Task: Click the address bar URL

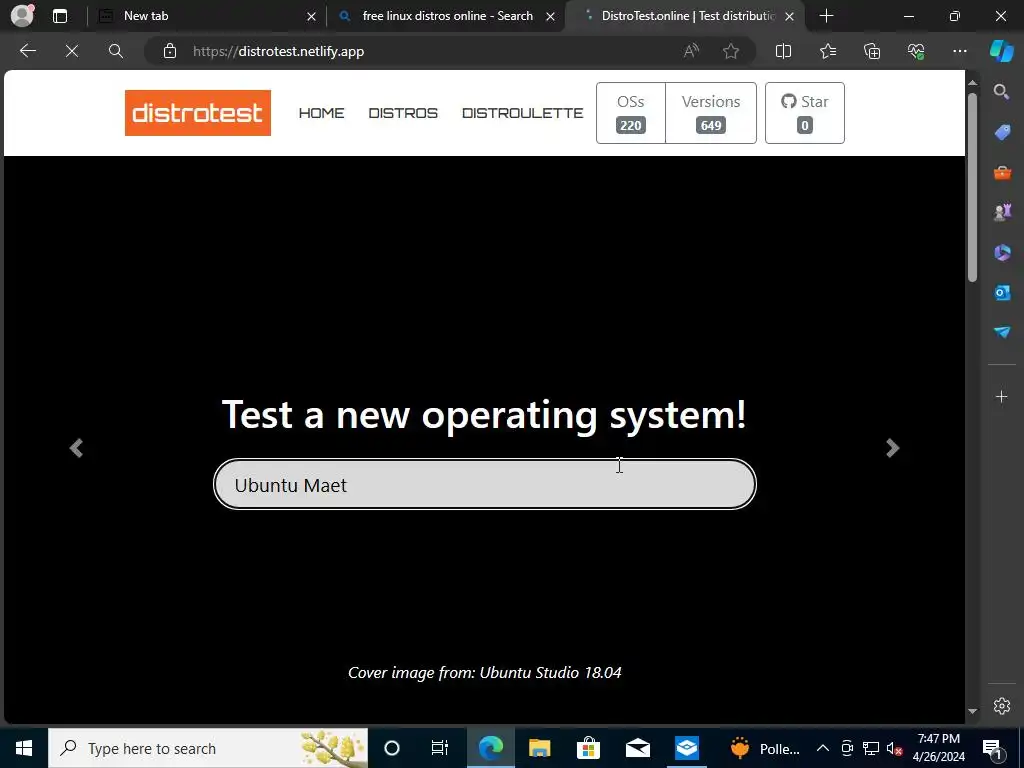Action: point(278,51)
